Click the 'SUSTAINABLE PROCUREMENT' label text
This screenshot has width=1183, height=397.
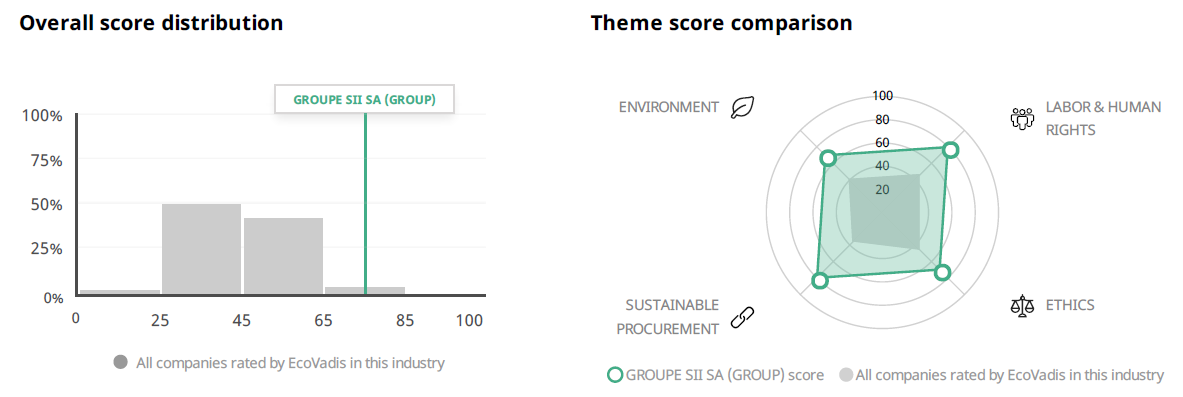pos(668,317)
